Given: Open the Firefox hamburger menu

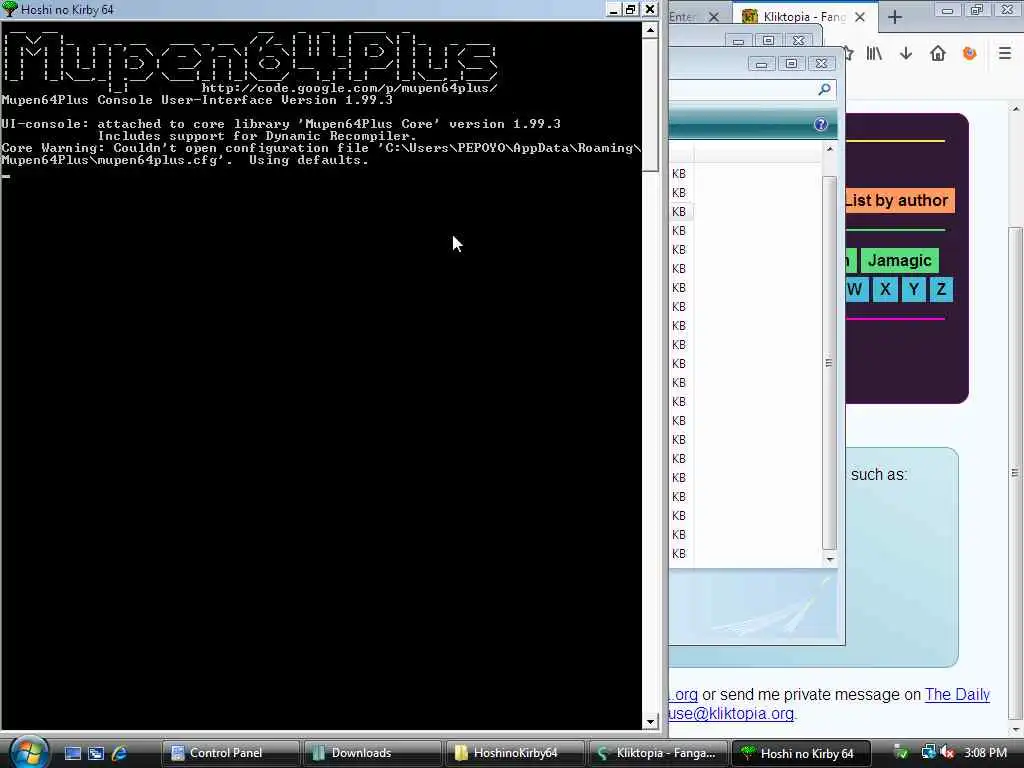Looking at the screenshot, I should 1005,54.
